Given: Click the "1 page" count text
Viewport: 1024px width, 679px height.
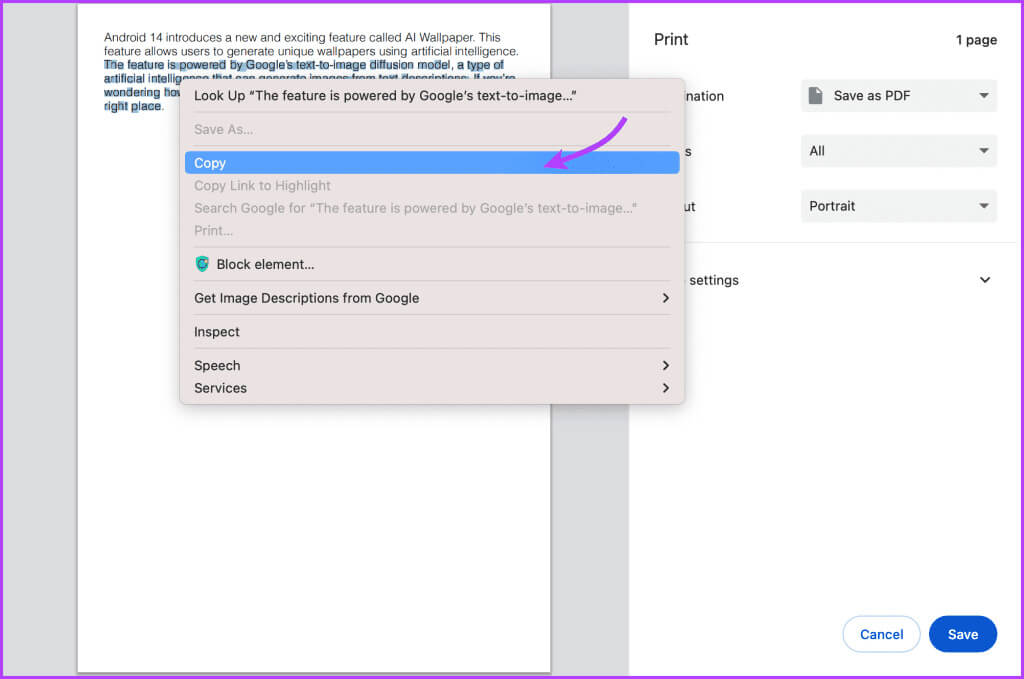Looking at the screenshot, I should [976, 40].
